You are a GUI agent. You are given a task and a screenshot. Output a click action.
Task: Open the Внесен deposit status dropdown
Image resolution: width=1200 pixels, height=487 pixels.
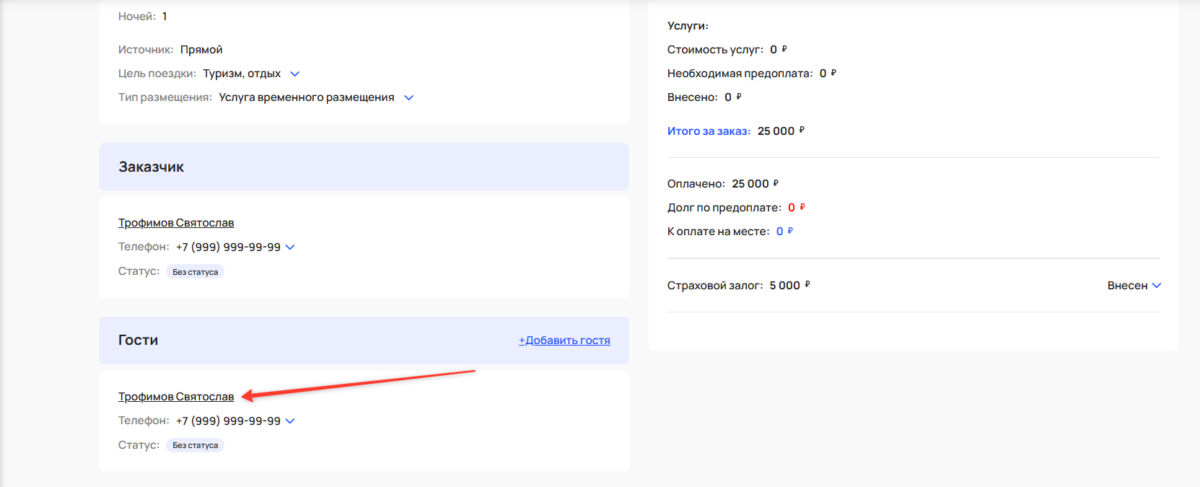(x=1134, y=285)
